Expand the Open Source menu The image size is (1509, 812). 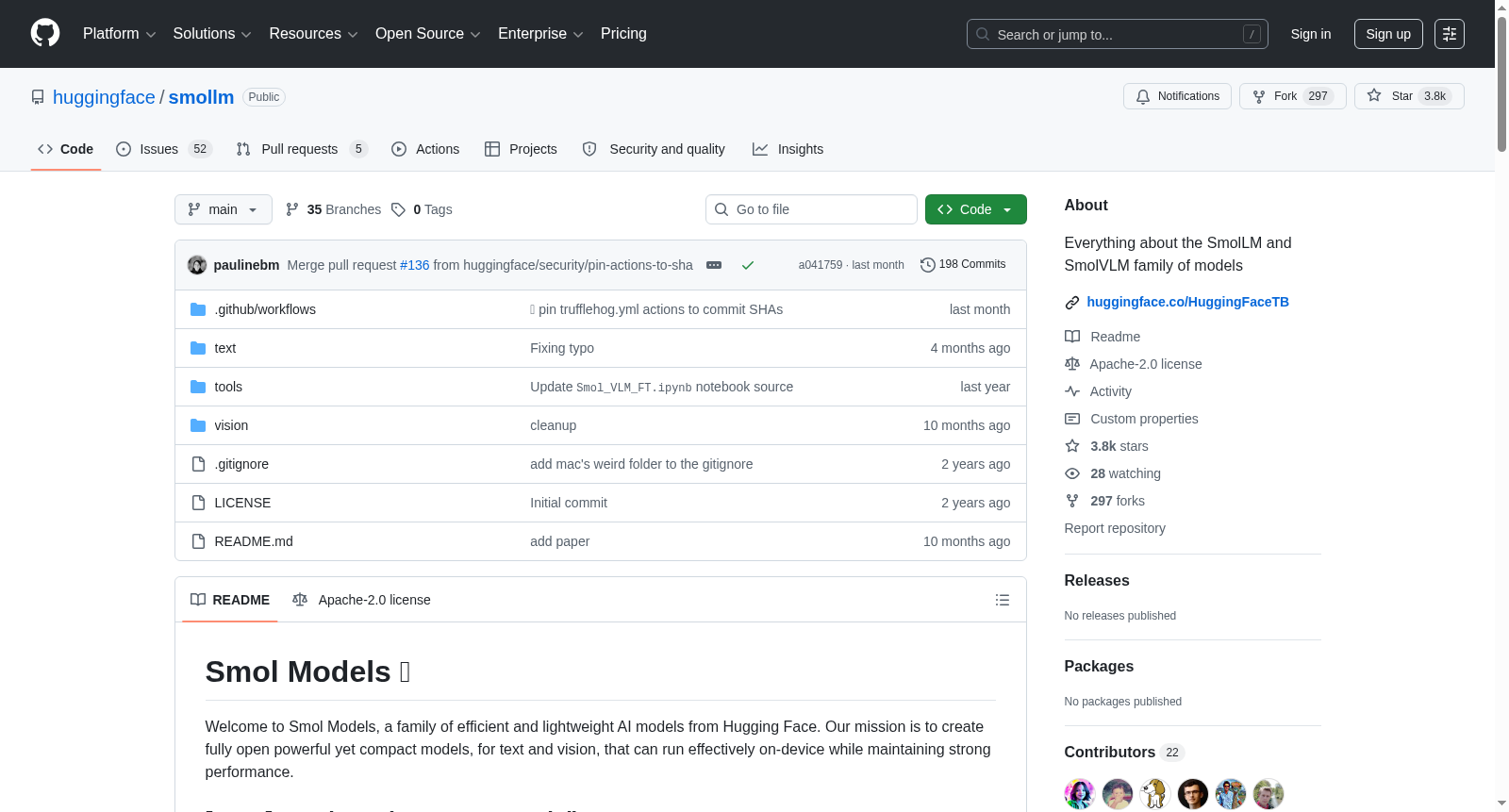click(428, 34)
